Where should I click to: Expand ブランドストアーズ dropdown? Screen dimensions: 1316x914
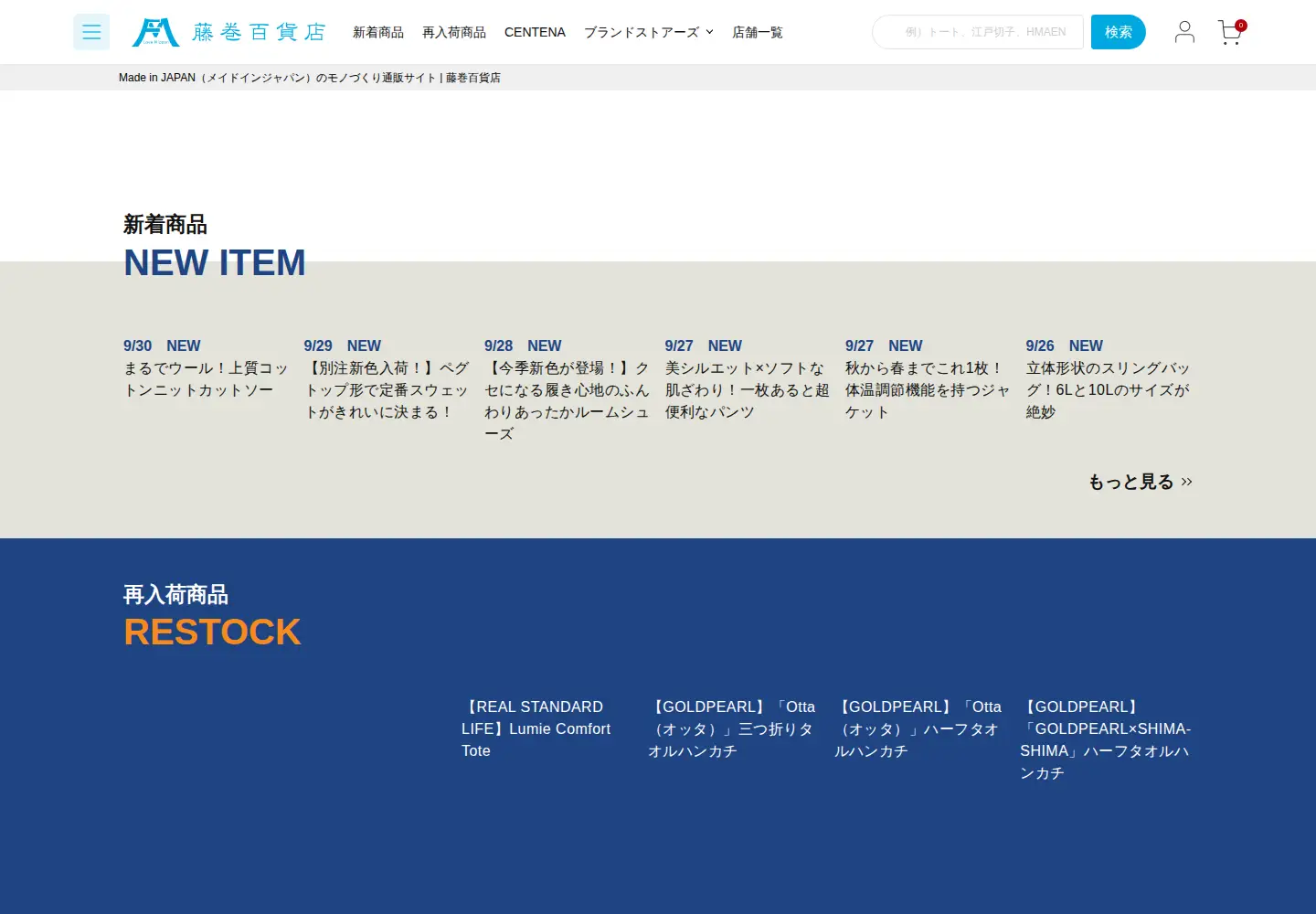coord(649,32)
